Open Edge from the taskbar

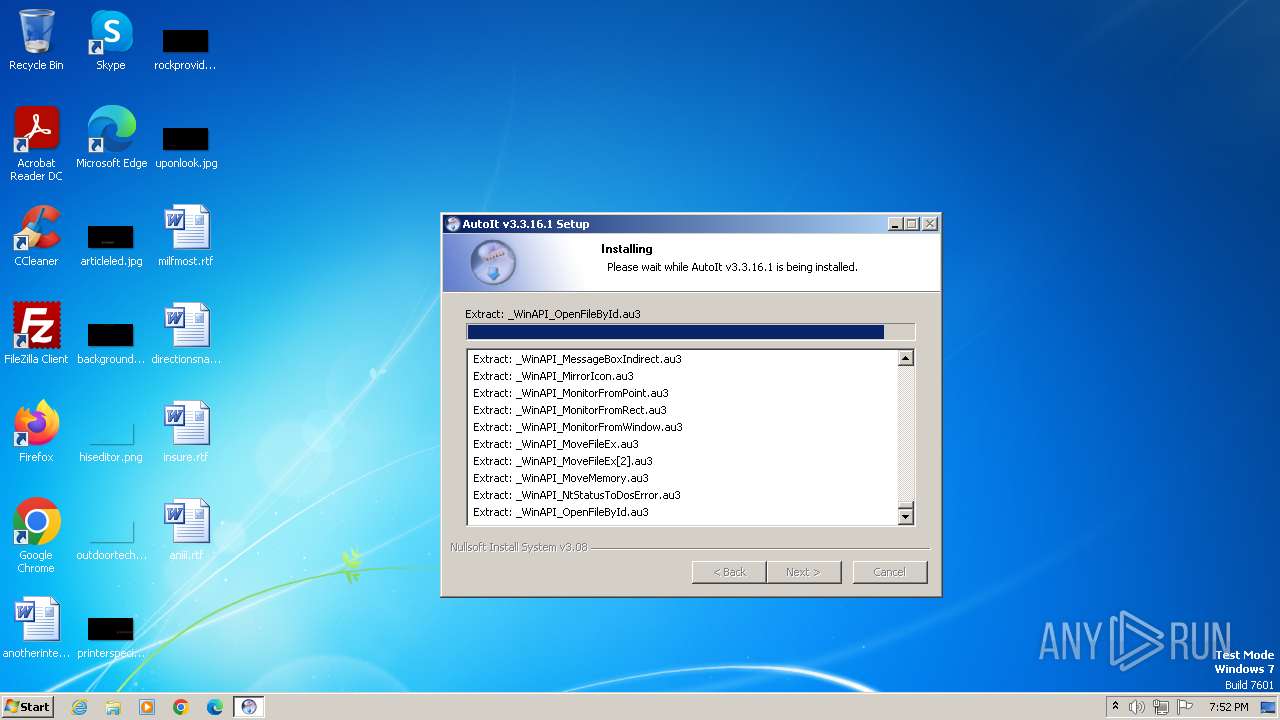[x=215, y=707]
